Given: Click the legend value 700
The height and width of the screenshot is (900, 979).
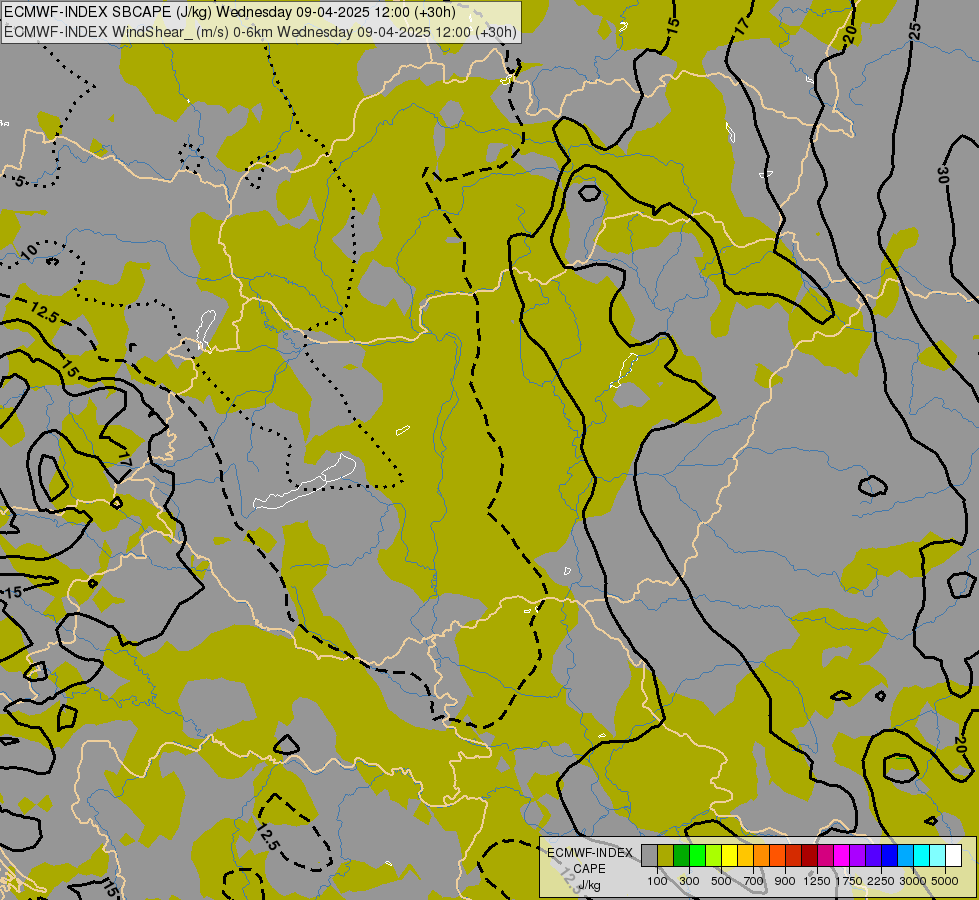Looking at the screenshot, I should pyautogui.click(x=754, y=881).
